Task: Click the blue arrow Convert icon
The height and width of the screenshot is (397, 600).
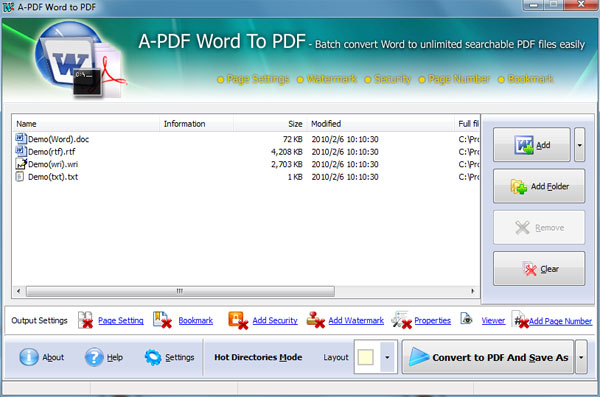Action: pyautogui.click(x=419, y=357)
